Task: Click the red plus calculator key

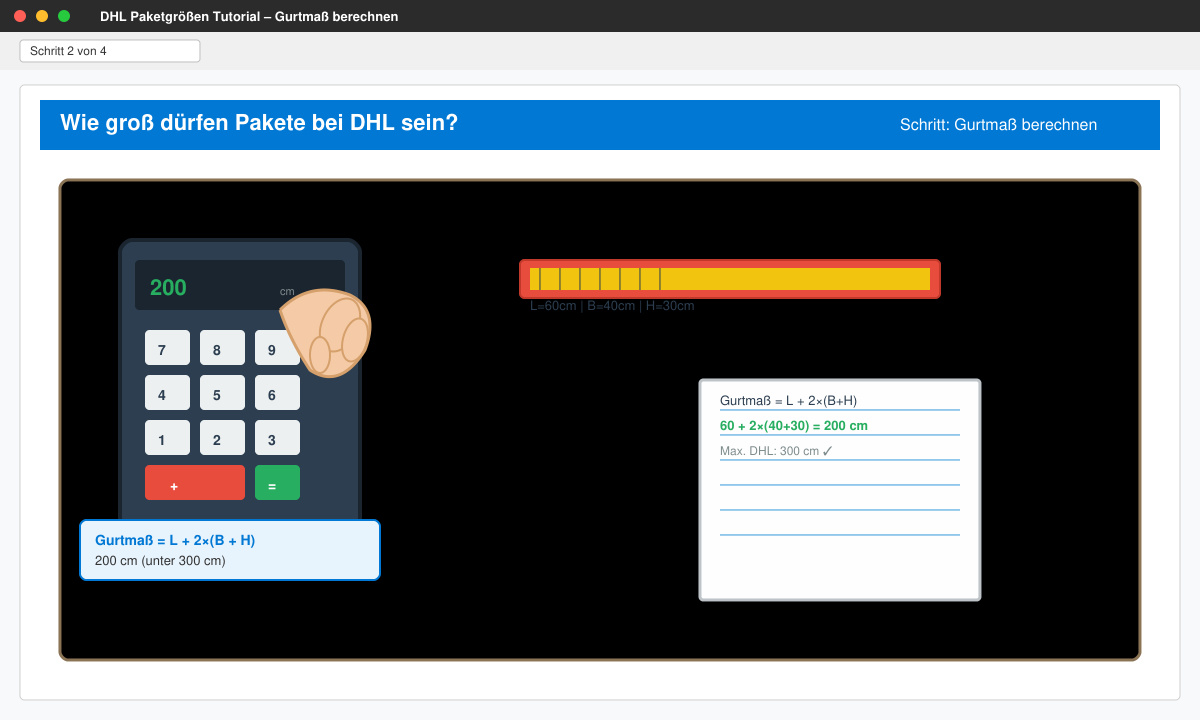Action: tap(195, 483)
